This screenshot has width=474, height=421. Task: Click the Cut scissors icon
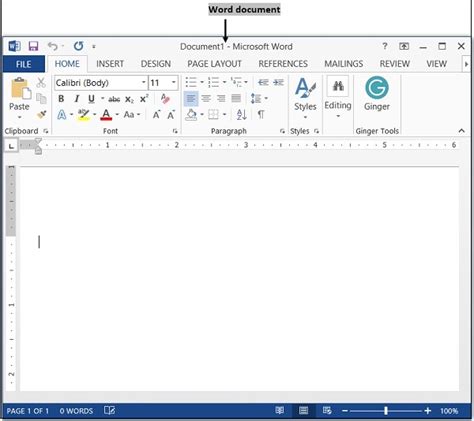coord(41,83)
